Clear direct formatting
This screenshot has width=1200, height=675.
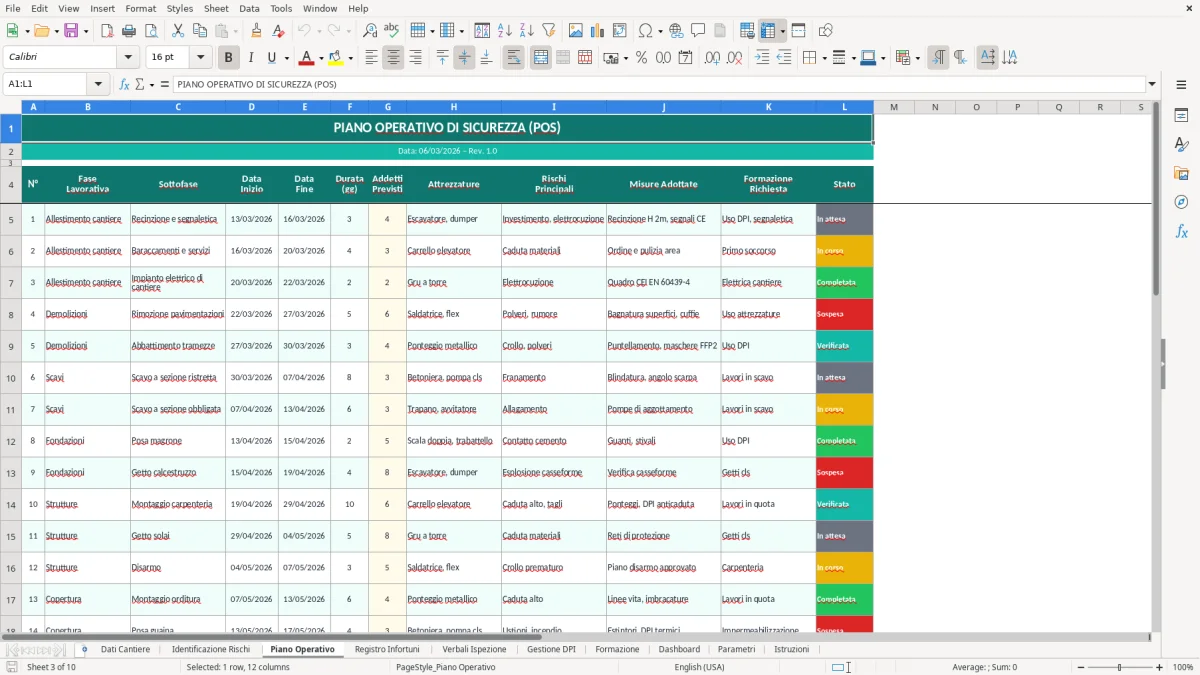pos(278,31)
